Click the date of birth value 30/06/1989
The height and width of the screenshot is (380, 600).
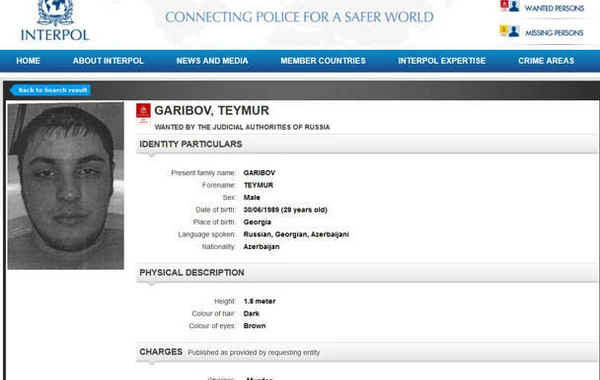tap(261, 210)
